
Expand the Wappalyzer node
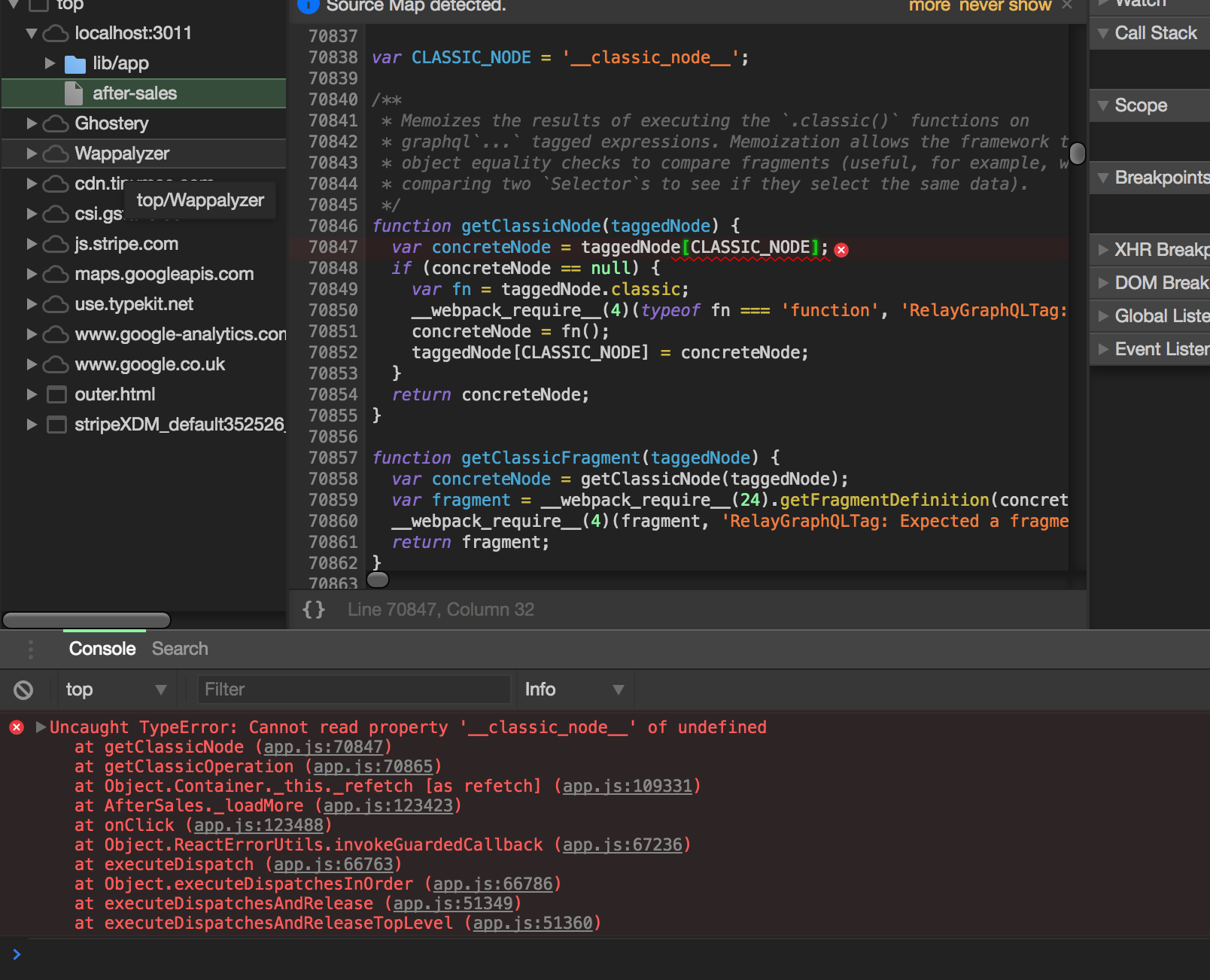(32, 154)
